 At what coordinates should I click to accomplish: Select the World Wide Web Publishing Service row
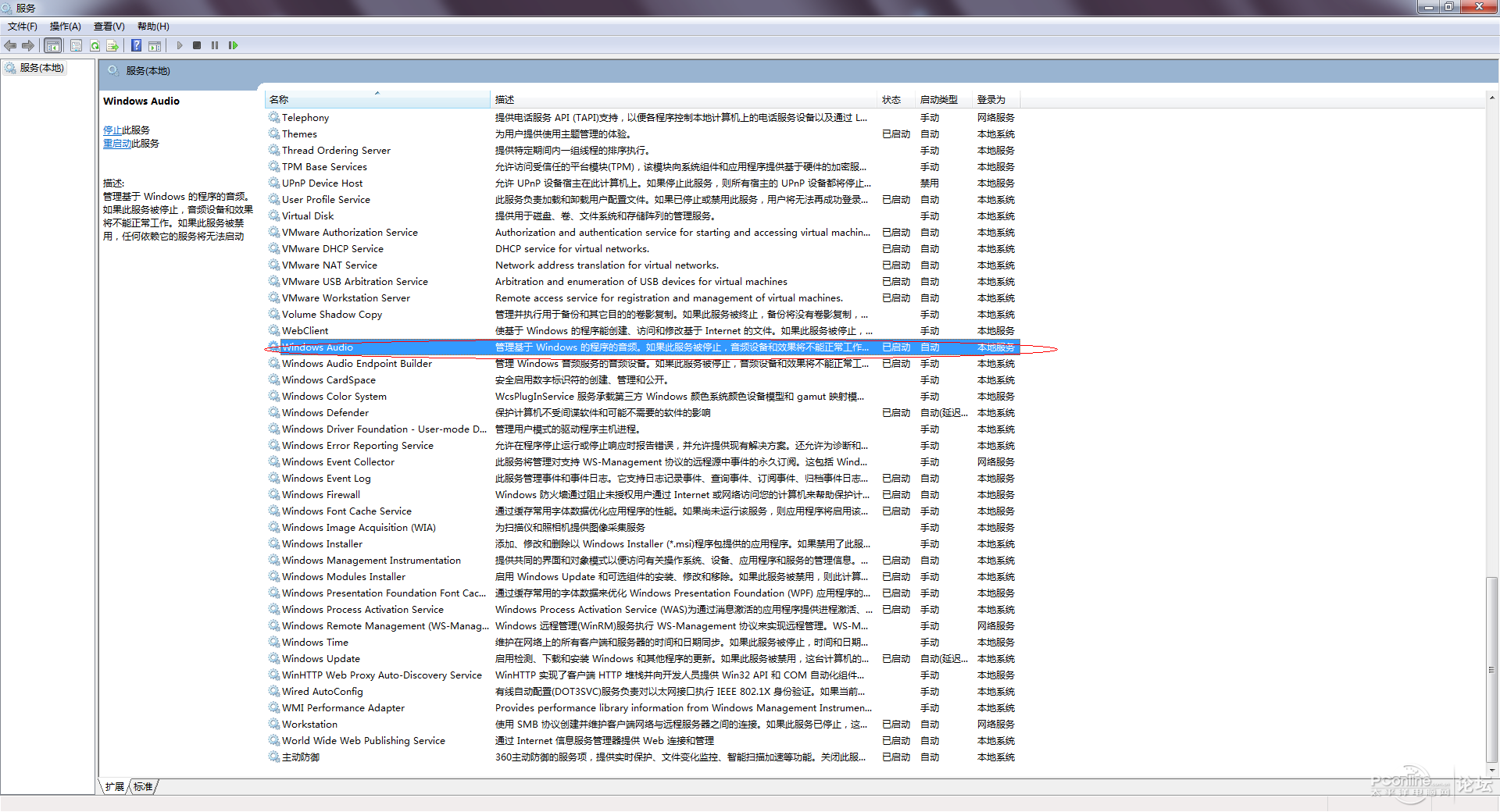tap(642, 740)
